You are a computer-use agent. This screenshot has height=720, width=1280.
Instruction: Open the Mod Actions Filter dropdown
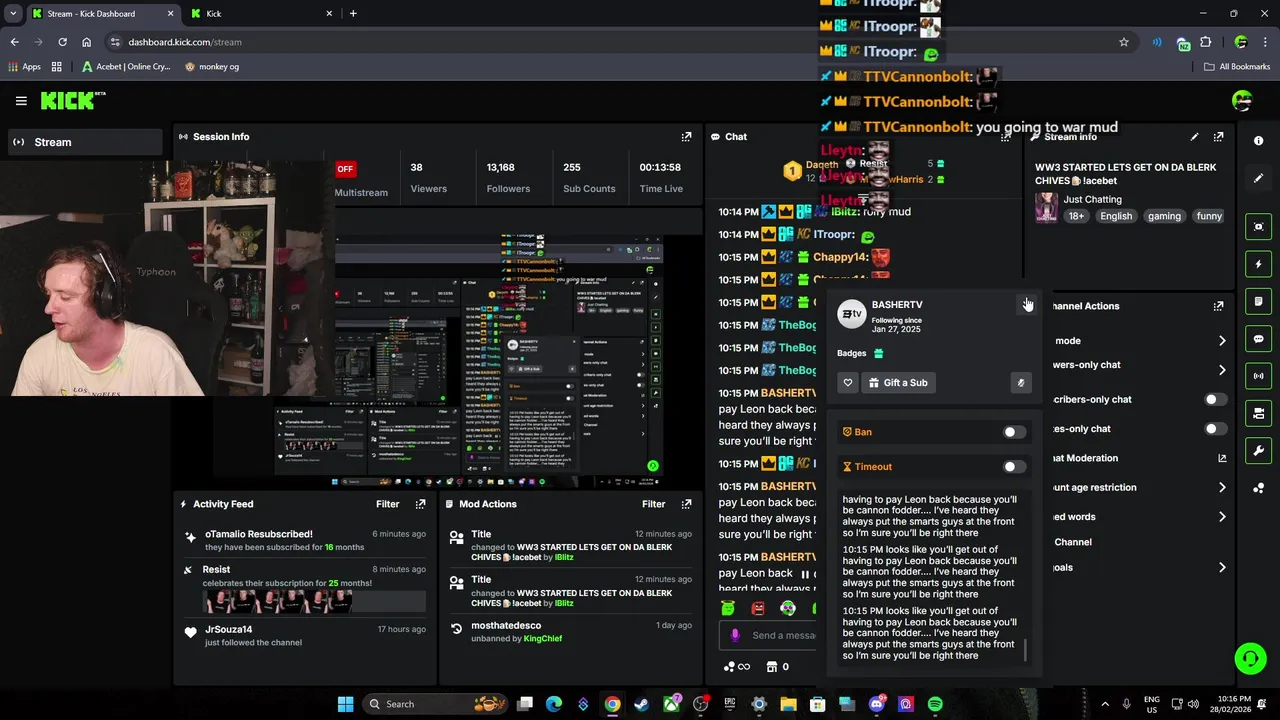653,504
